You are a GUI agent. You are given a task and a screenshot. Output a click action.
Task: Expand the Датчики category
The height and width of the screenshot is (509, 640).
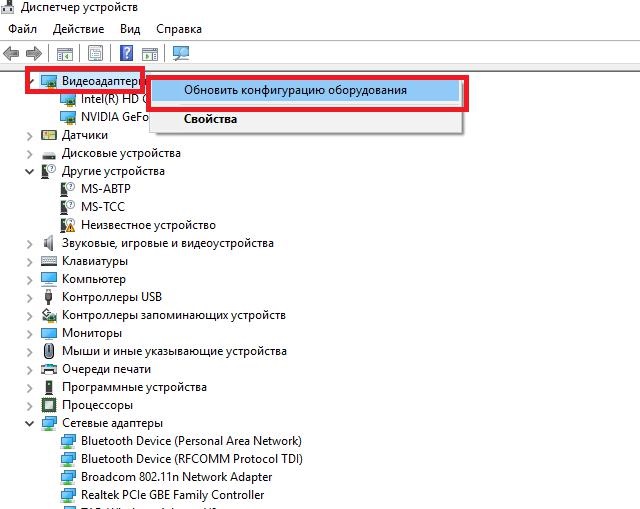tap(29, 136)
